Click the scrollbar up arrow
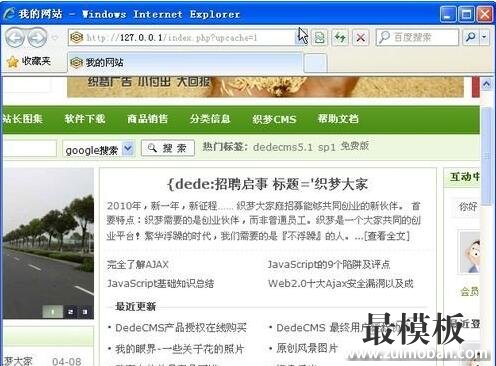496x366 pixels. (x=487, y=84)
